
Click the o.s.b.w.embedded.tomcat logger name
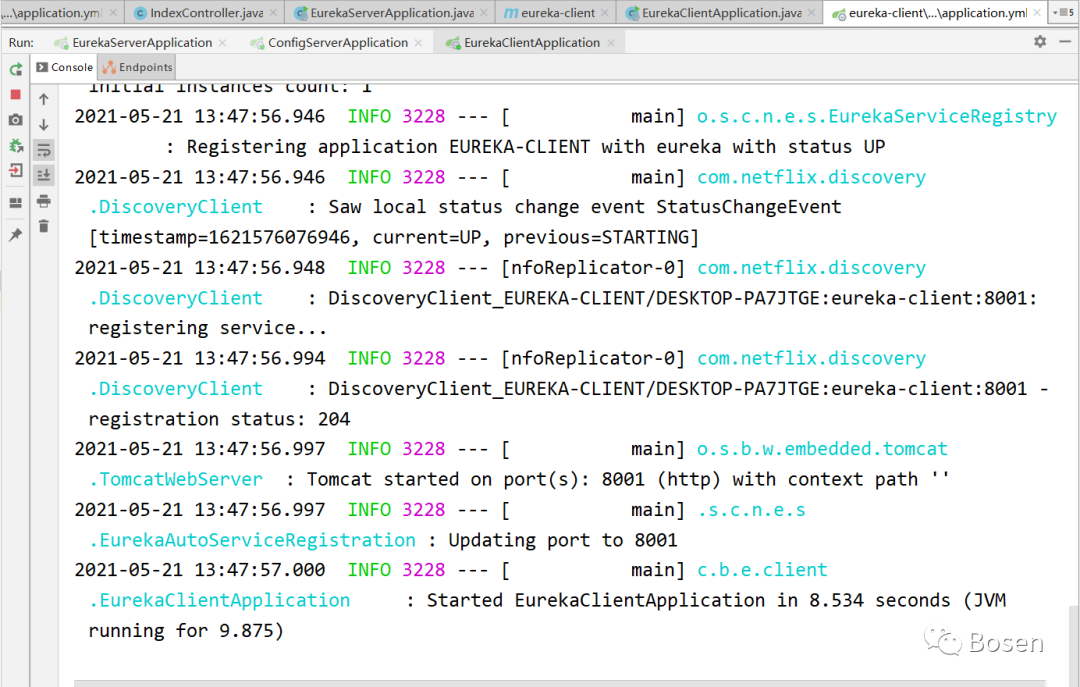click(x=822, y=449)
